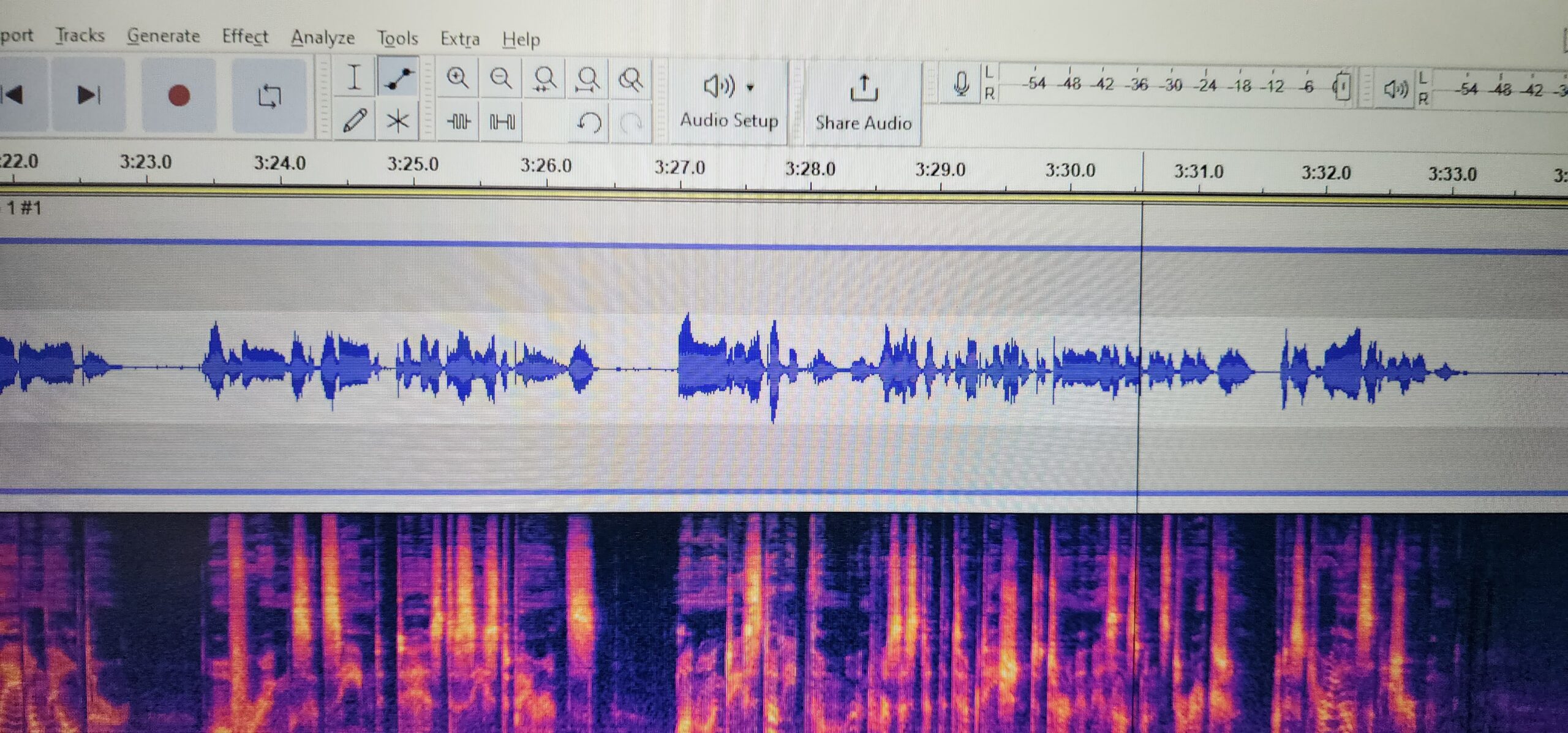Open the Tools menu
Screen dimensions: 1568x733
pyautogui.click(x=398, y=38)
